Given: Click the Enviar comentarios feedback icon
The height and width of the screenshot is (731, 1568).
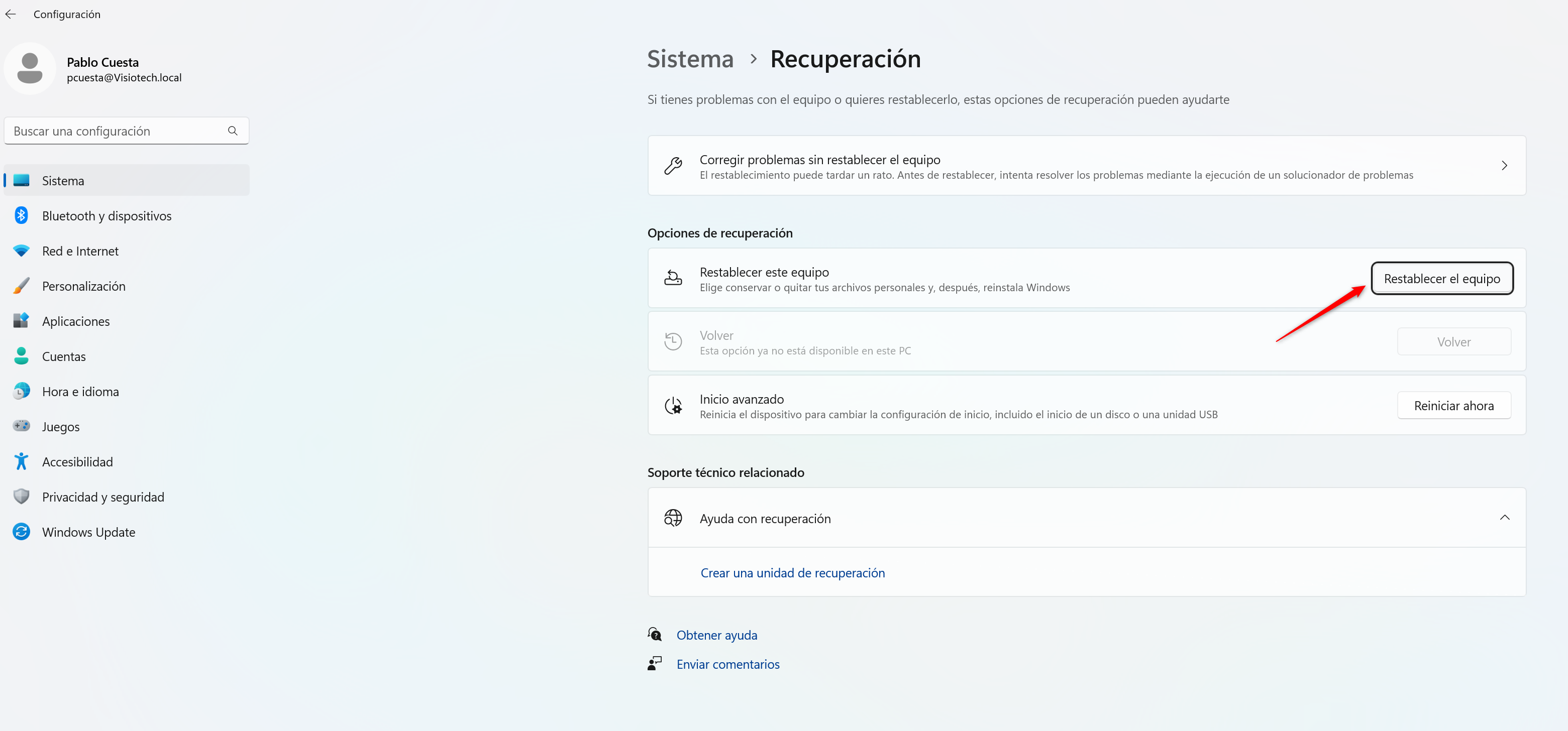Looking at the screenshot, I should [654, 663].
